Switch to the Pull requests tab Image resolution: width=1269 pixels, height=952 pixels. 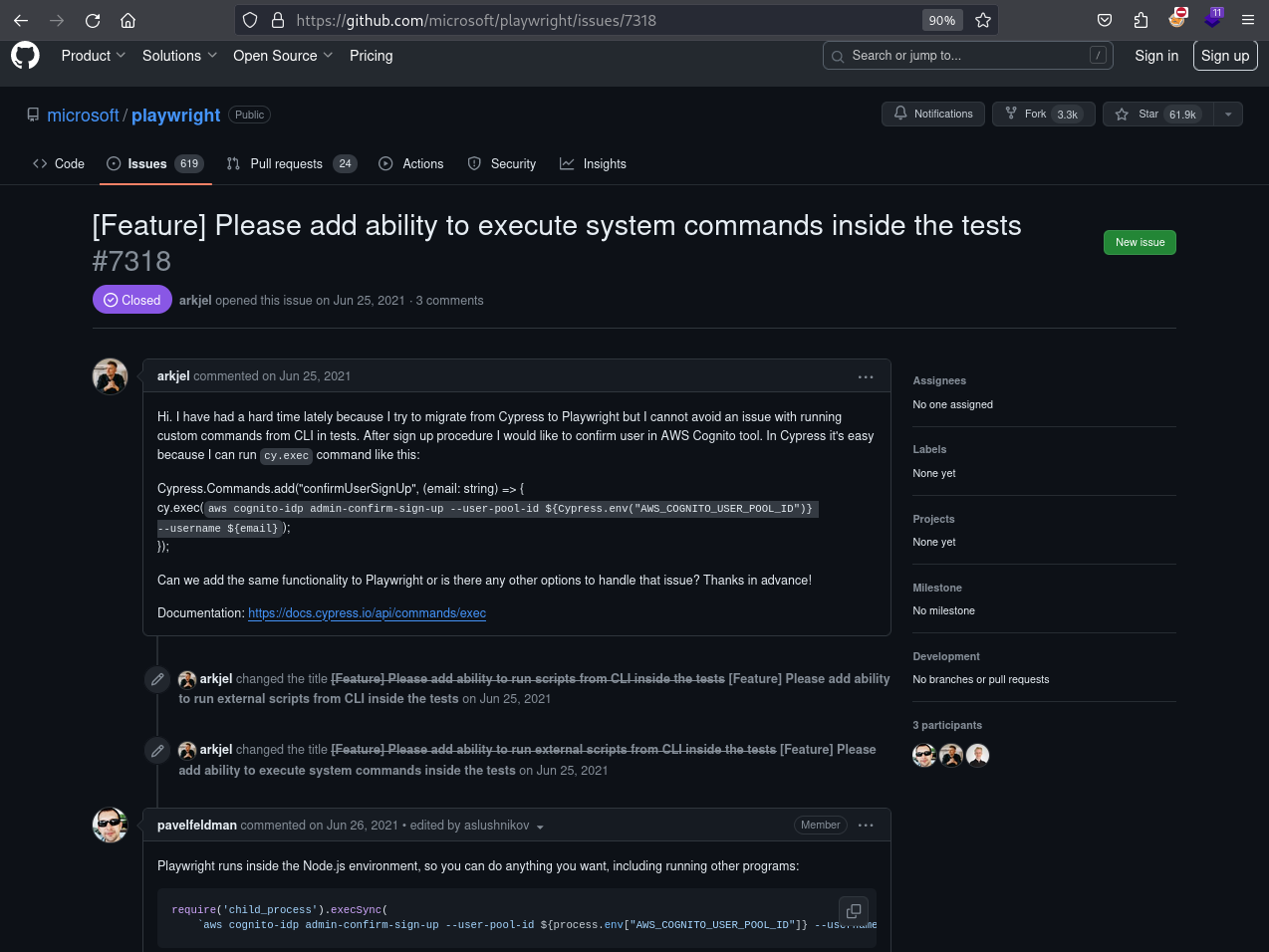click(x=292, y=164)
